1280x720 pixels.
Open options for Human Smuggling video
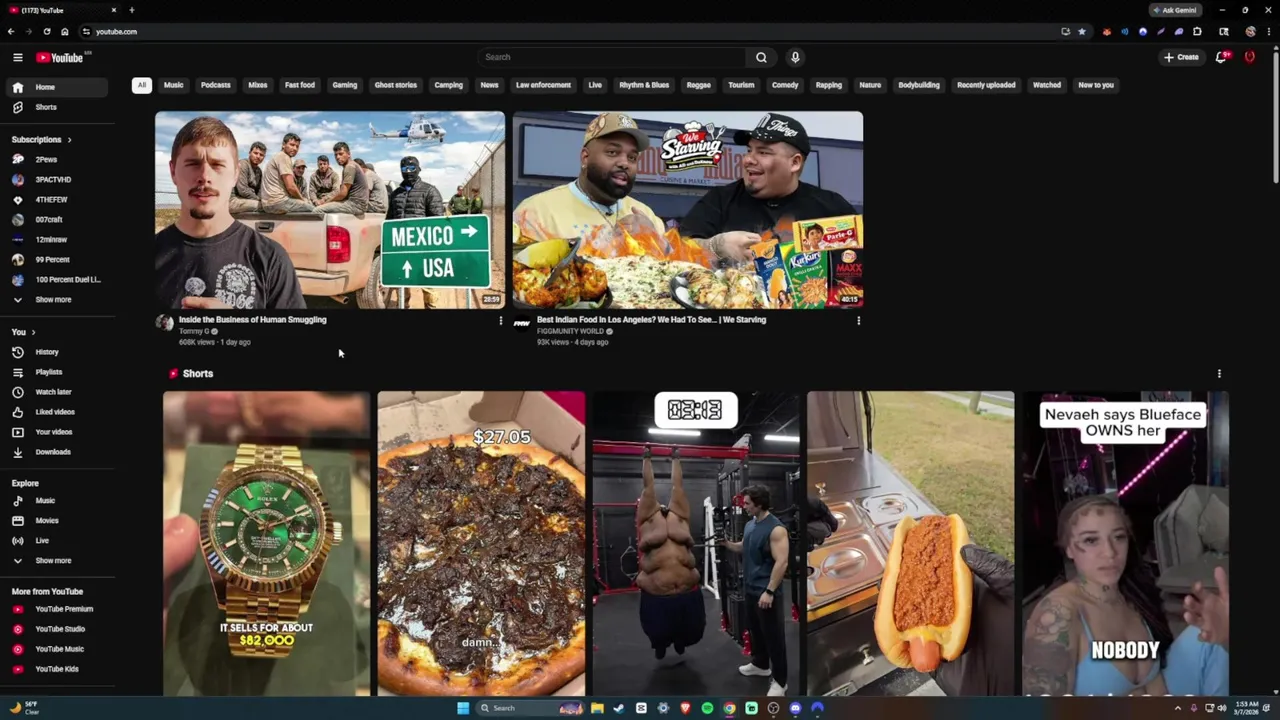(x=501, y=321)
